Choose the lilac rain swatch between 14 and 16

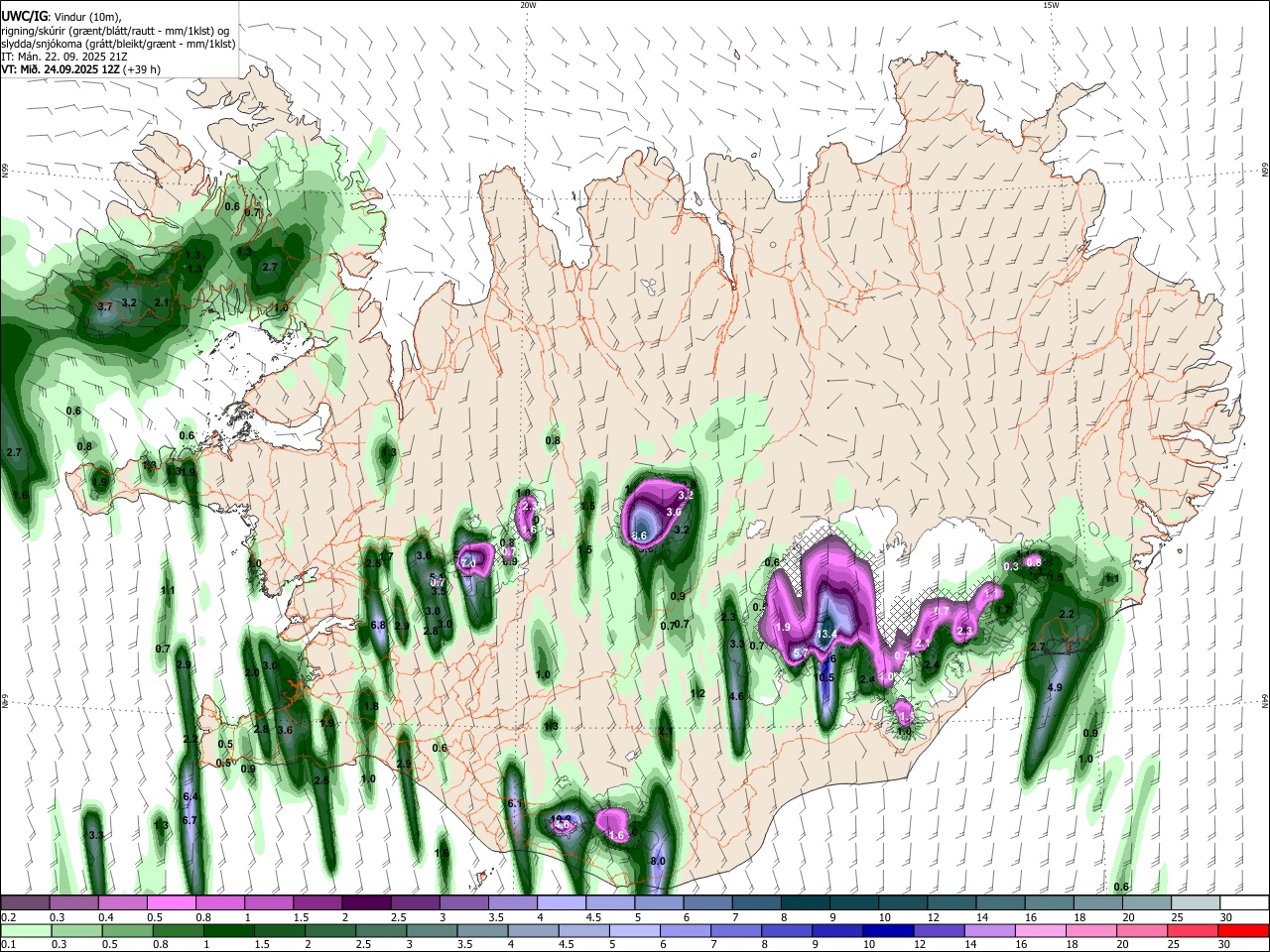(x=990, y=930)
